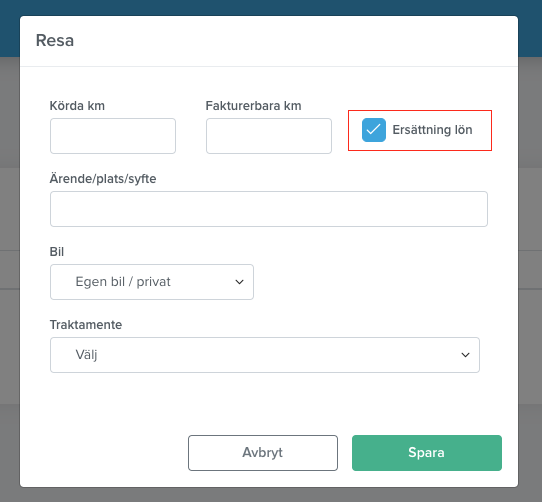Open the Bil dropdown showing 'Egen bil / privat'
Screen dimensions: 542x502
tap(152, 282)
